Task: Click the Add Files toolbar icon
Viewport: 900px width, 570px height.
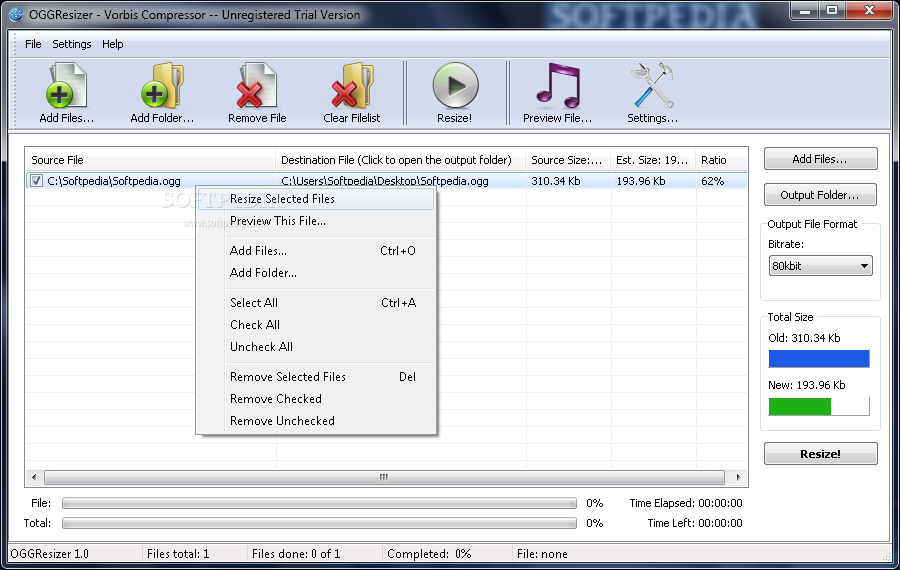Action: pyautogui.click(x=66, y=86)
